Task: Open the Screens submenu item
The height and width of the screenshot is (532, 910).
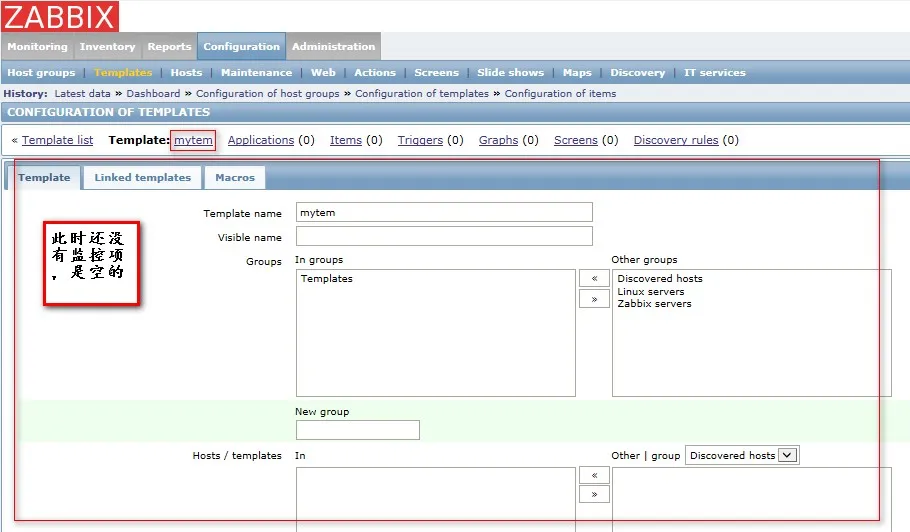Action: [436, 73]
